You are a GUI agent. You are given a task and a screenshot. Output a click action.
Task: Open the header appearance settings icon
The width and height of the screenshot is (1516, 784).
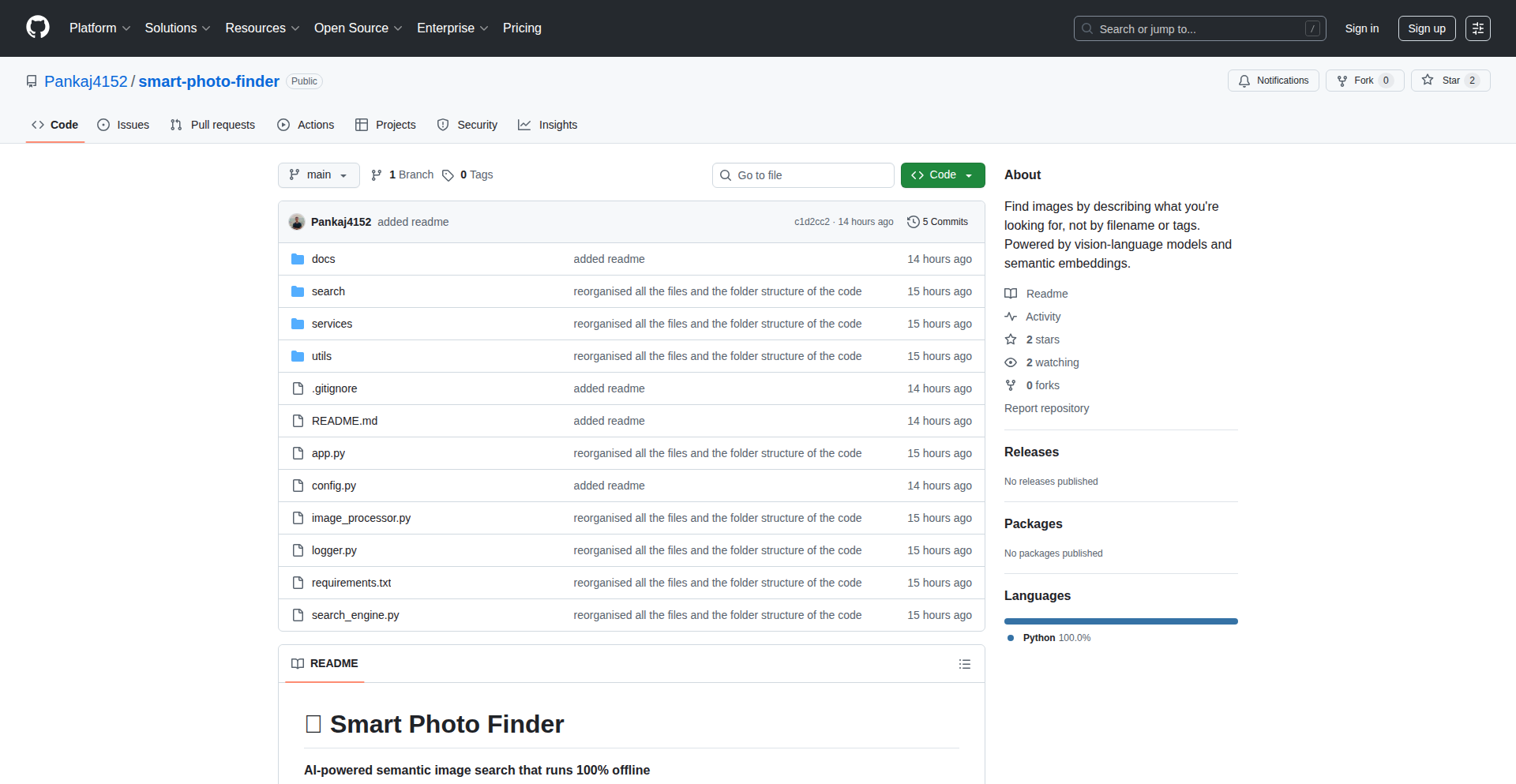[1477, 28]
